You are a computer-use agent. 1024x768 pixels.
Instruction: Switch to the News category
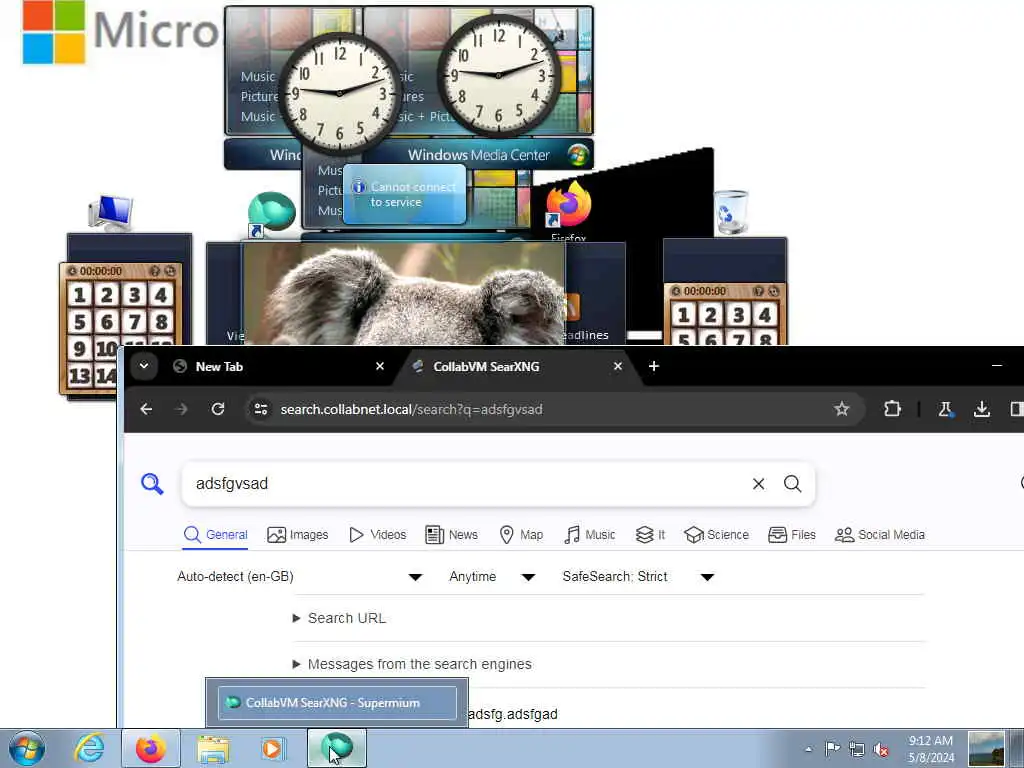click(451, 535)
